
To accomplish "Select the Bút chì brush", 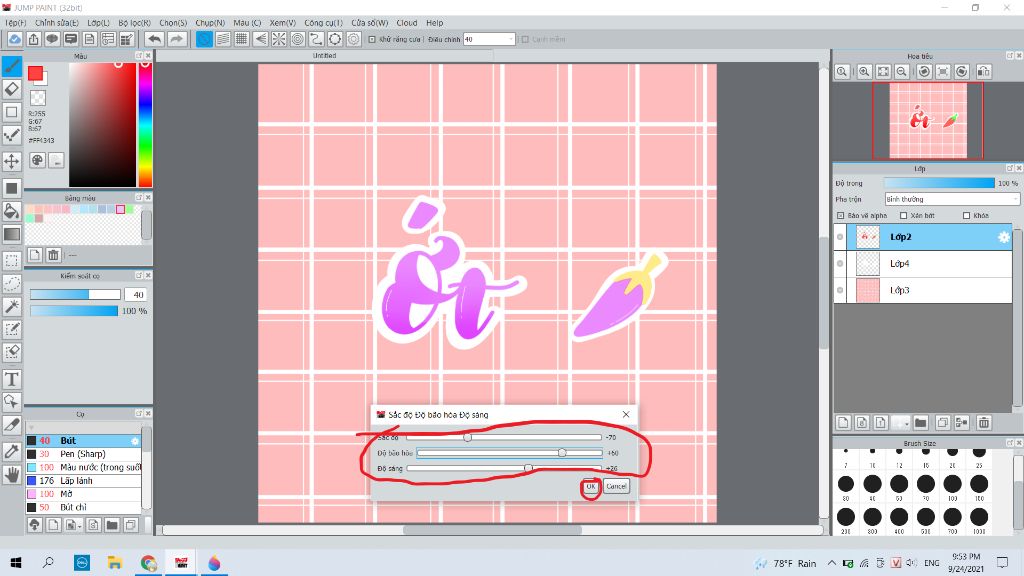I will click(x=84, y=507).
